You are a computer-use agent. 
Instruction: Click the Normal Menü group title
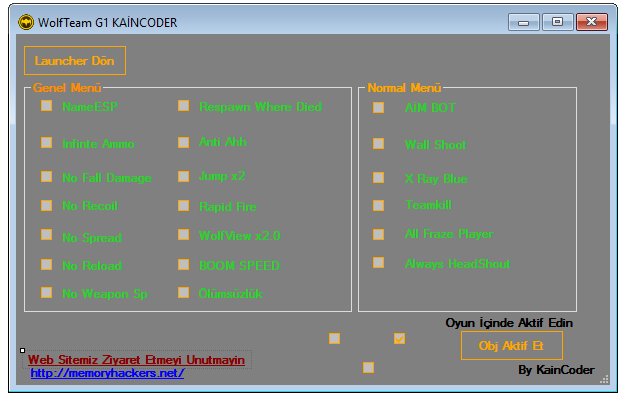click(404, 88)
